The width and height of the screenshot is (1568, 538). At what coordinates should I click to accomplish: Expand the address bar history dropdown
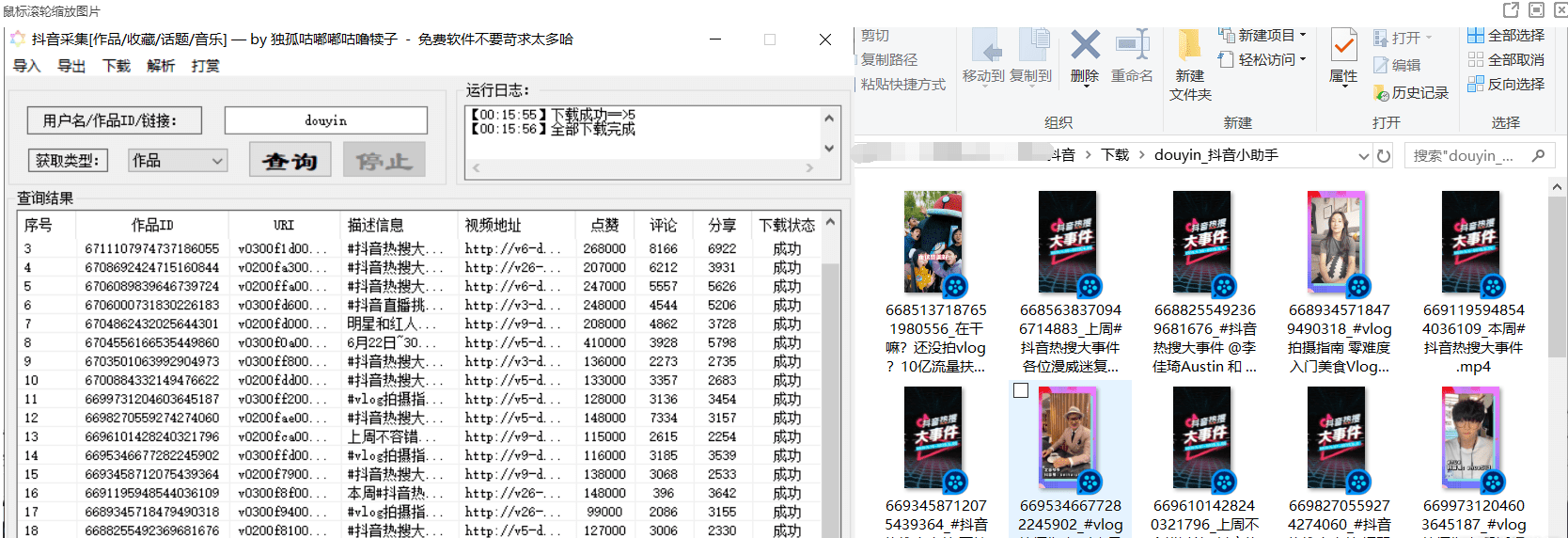pyautogui.click(x=1363, y=156)
